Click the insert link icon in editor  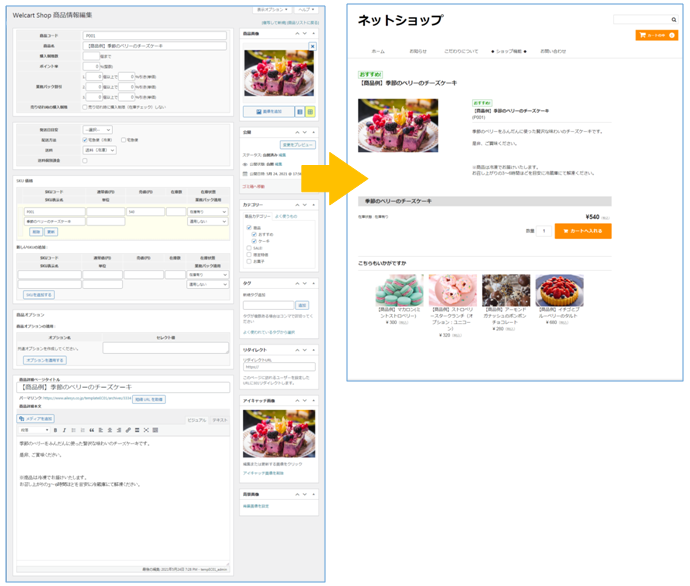pos(127,430)
